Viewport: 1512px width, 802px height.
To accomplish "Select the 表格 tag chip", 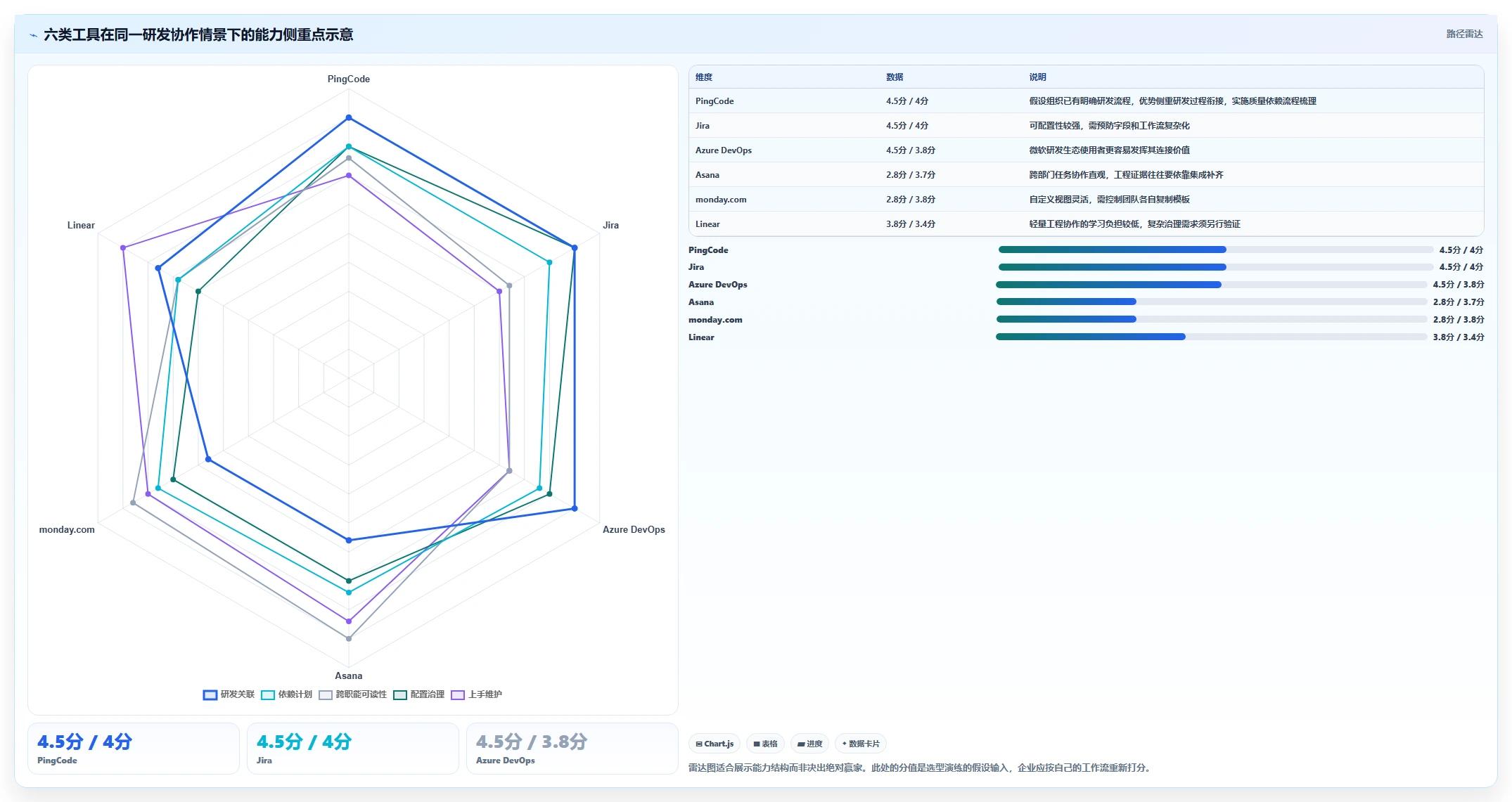I will [x=765, y=744].
